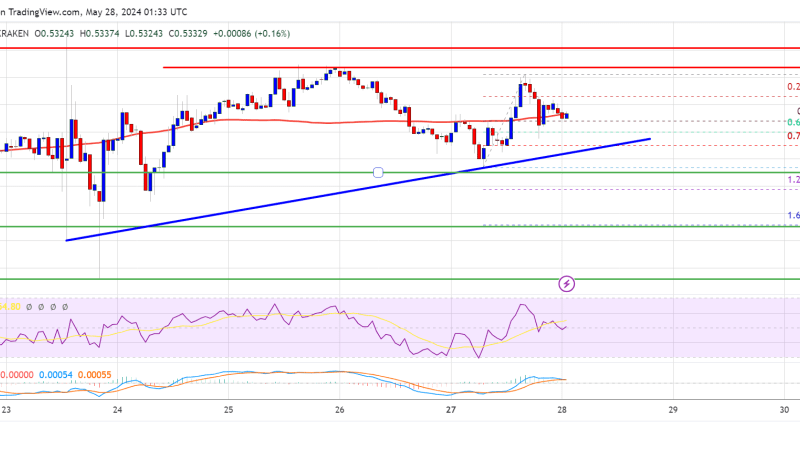Select the white circular trendline handle
The height and width of the screenshot is (449, 800).
coord(378,172)
